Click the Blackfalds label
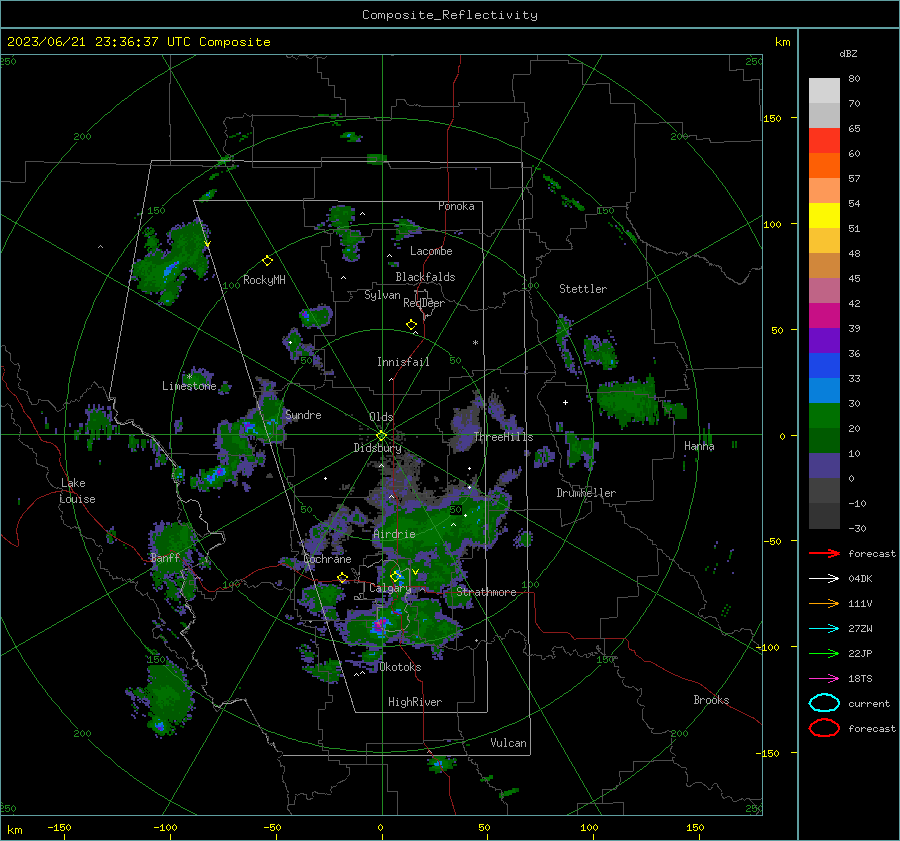 pyautogui.click(x=425, y=277)
